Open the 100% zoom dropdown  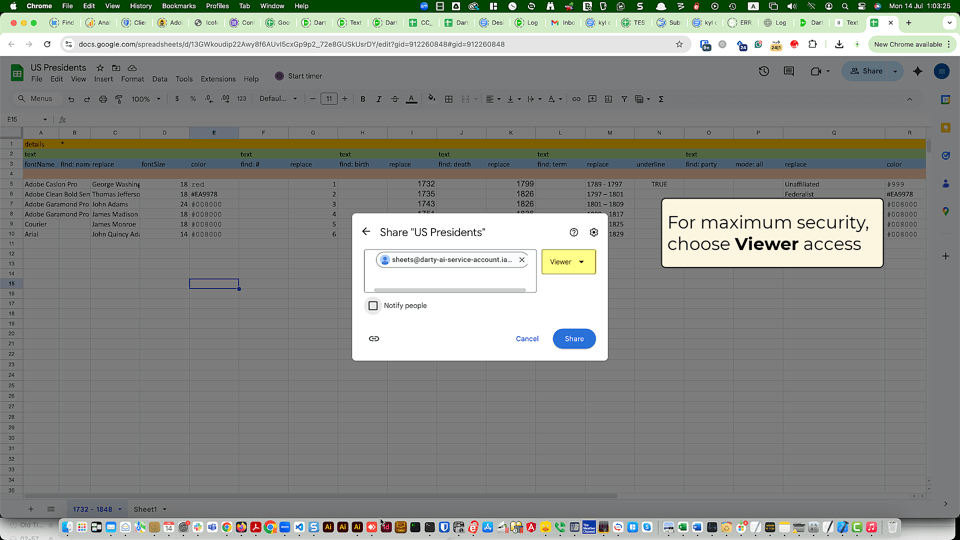coord(146,99)
